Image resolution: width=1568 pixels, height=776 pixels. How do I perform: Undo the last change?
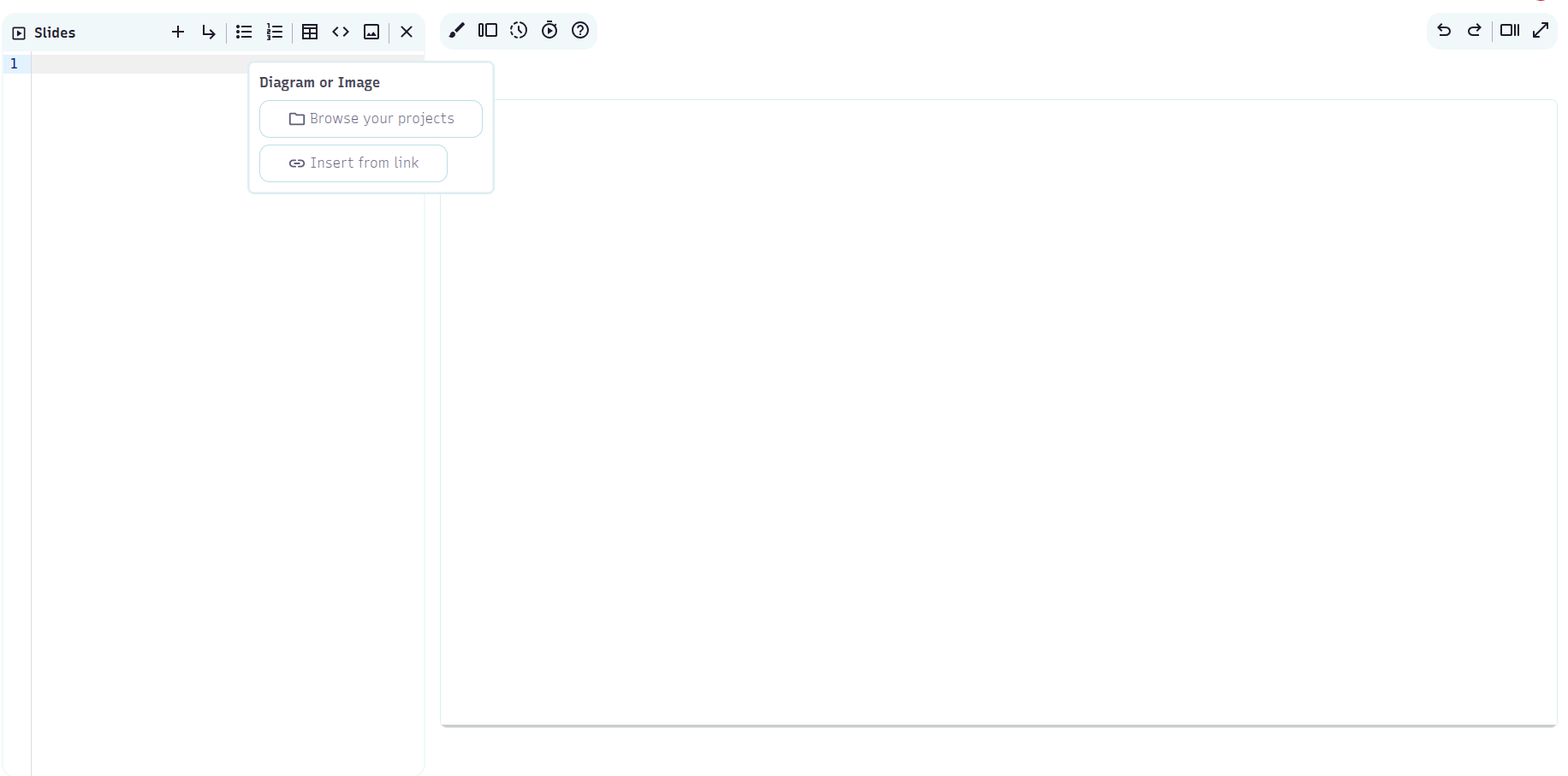coord(1444,30)
